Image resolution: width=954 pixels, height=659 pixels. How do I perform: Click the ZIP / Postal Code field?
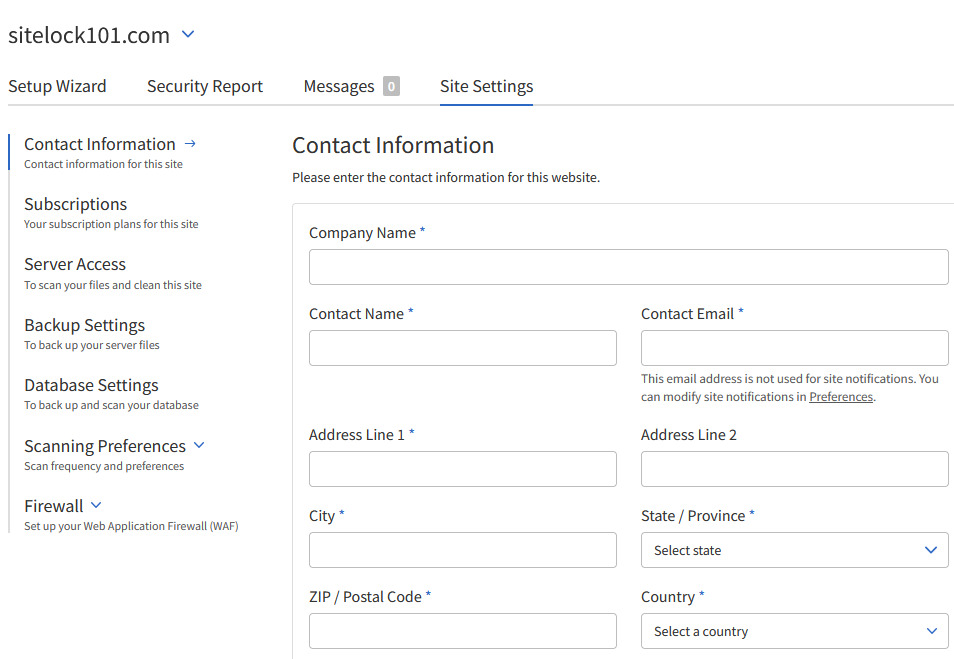[x=462, y=631]
